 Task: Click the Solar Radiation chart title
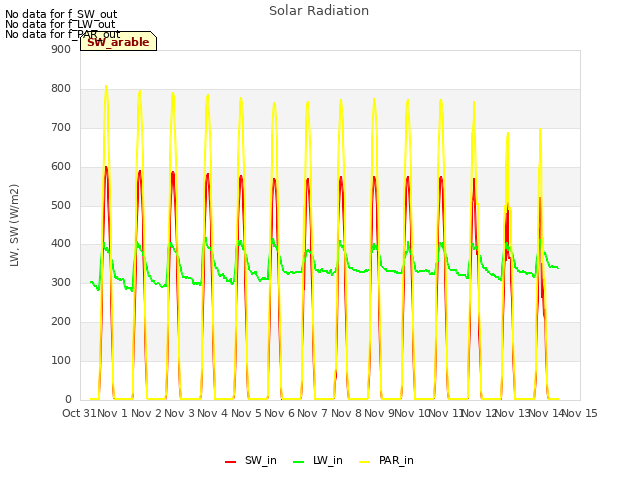319,11
